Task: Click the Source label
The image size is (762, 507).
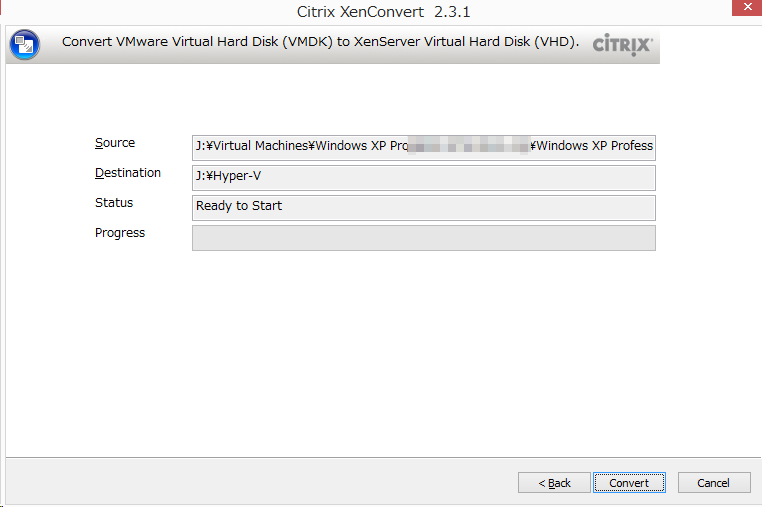Action: (115, 143)
